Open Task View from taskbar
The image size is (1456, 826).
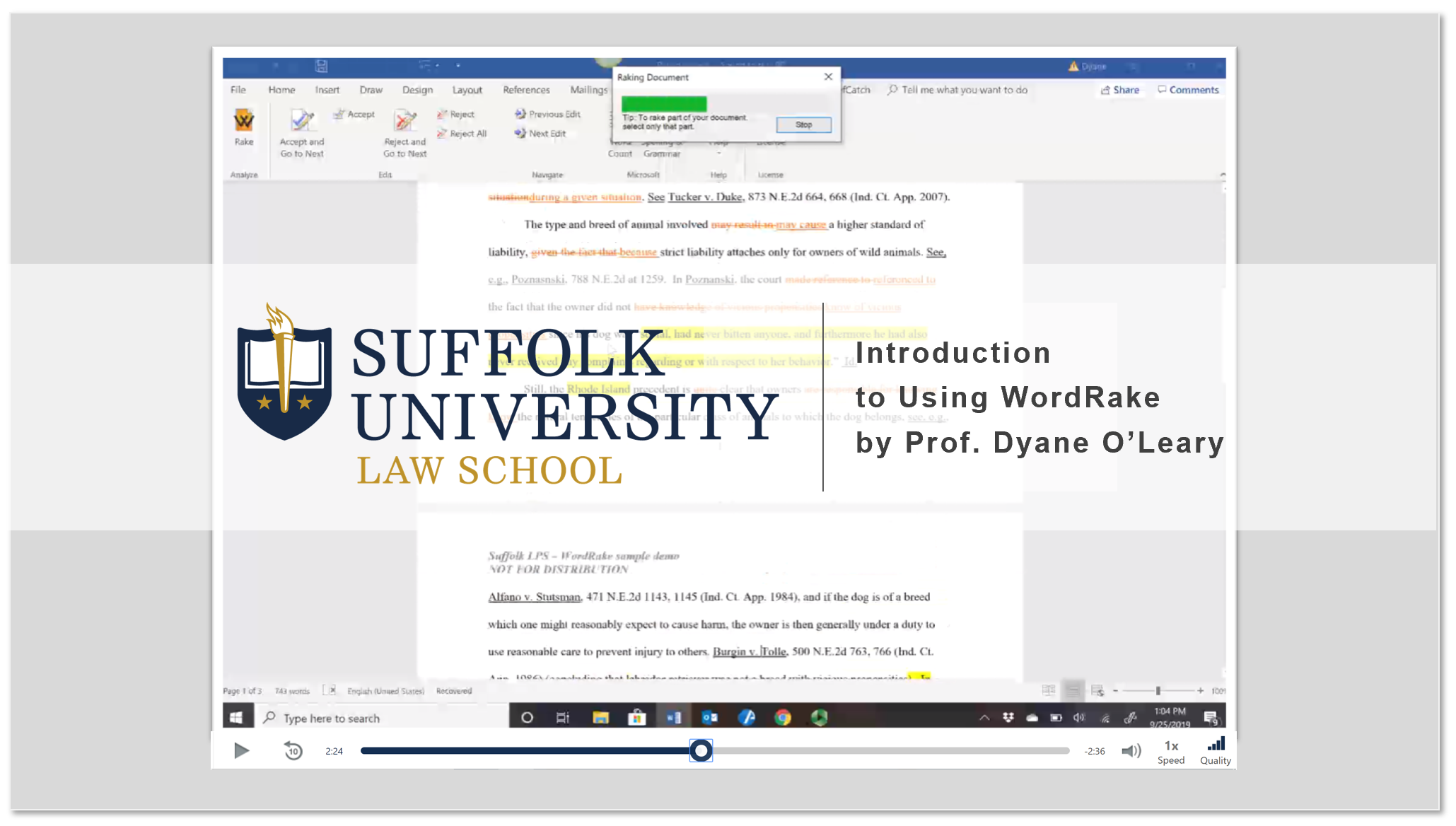563,718
